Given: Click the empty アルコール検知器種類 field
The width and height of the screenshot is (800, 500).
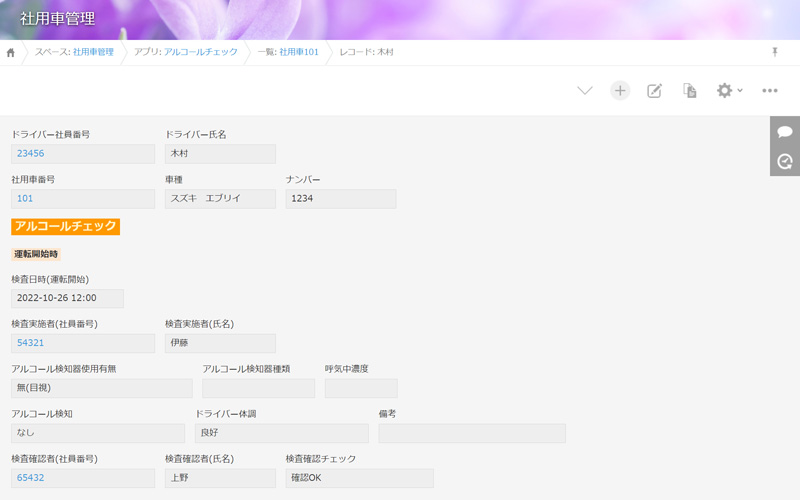Looking at the screenshot, I should (x=259, y=388).
